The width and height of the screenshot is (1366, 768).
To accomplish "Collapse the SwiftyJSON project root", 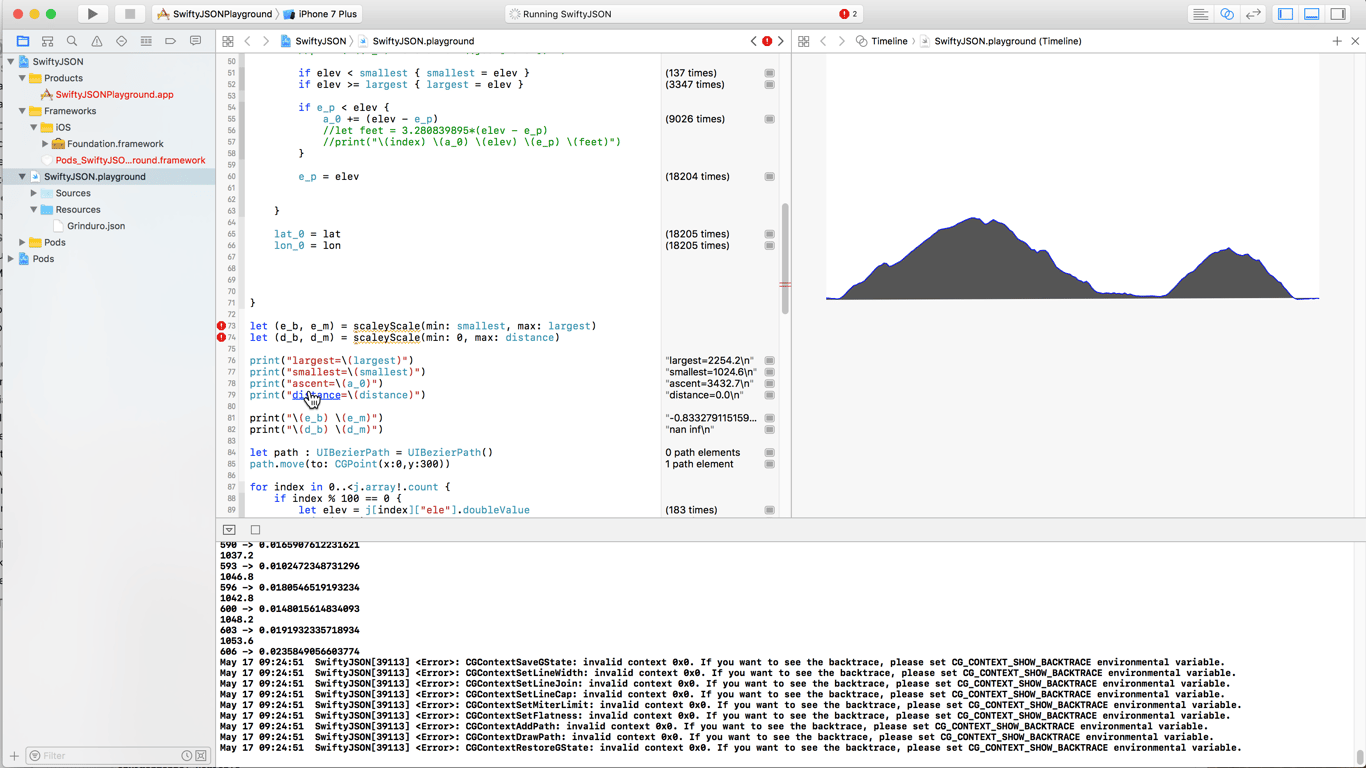I will tap(11, 62).
